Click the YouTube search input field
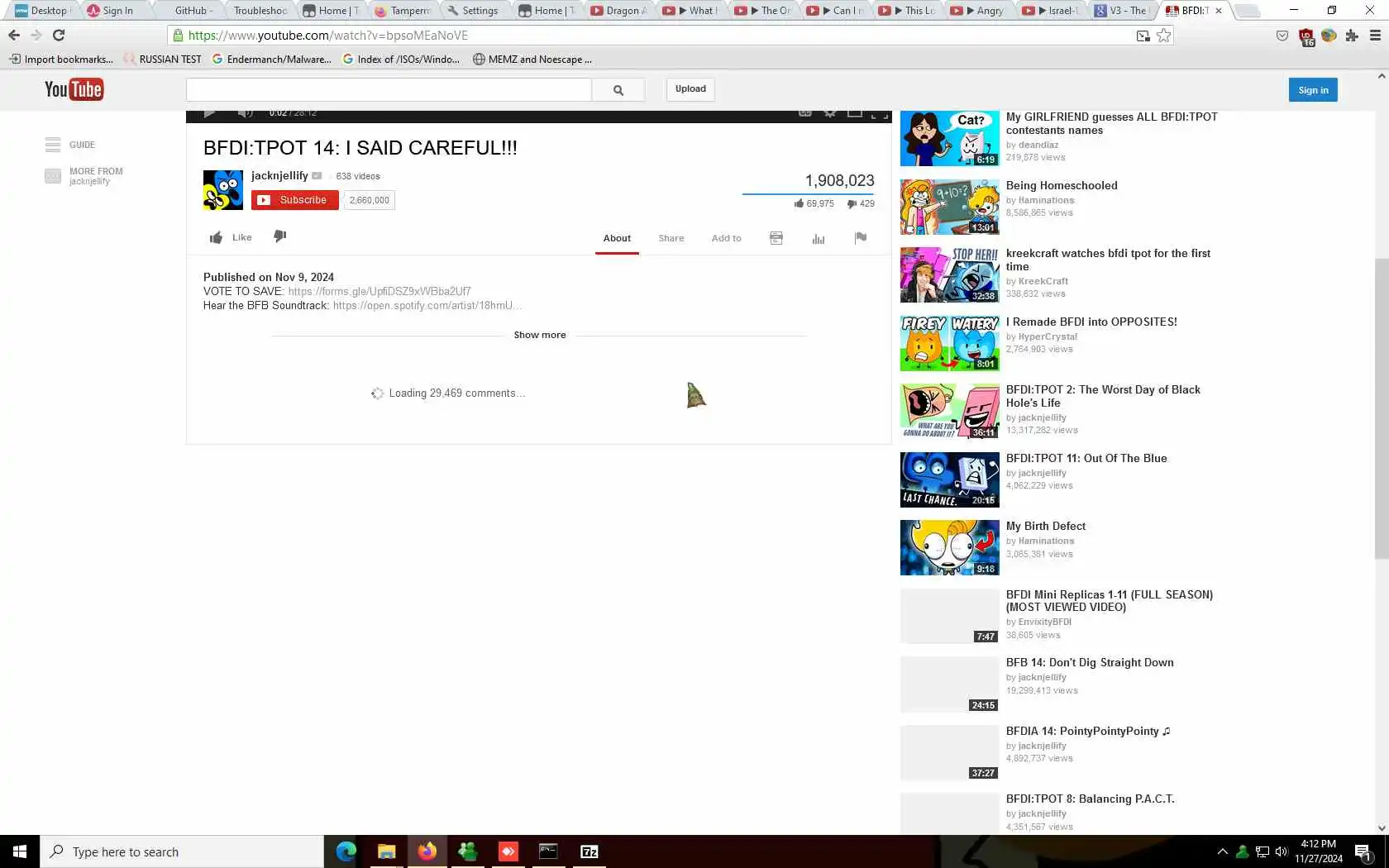 [x=389, y=89]
